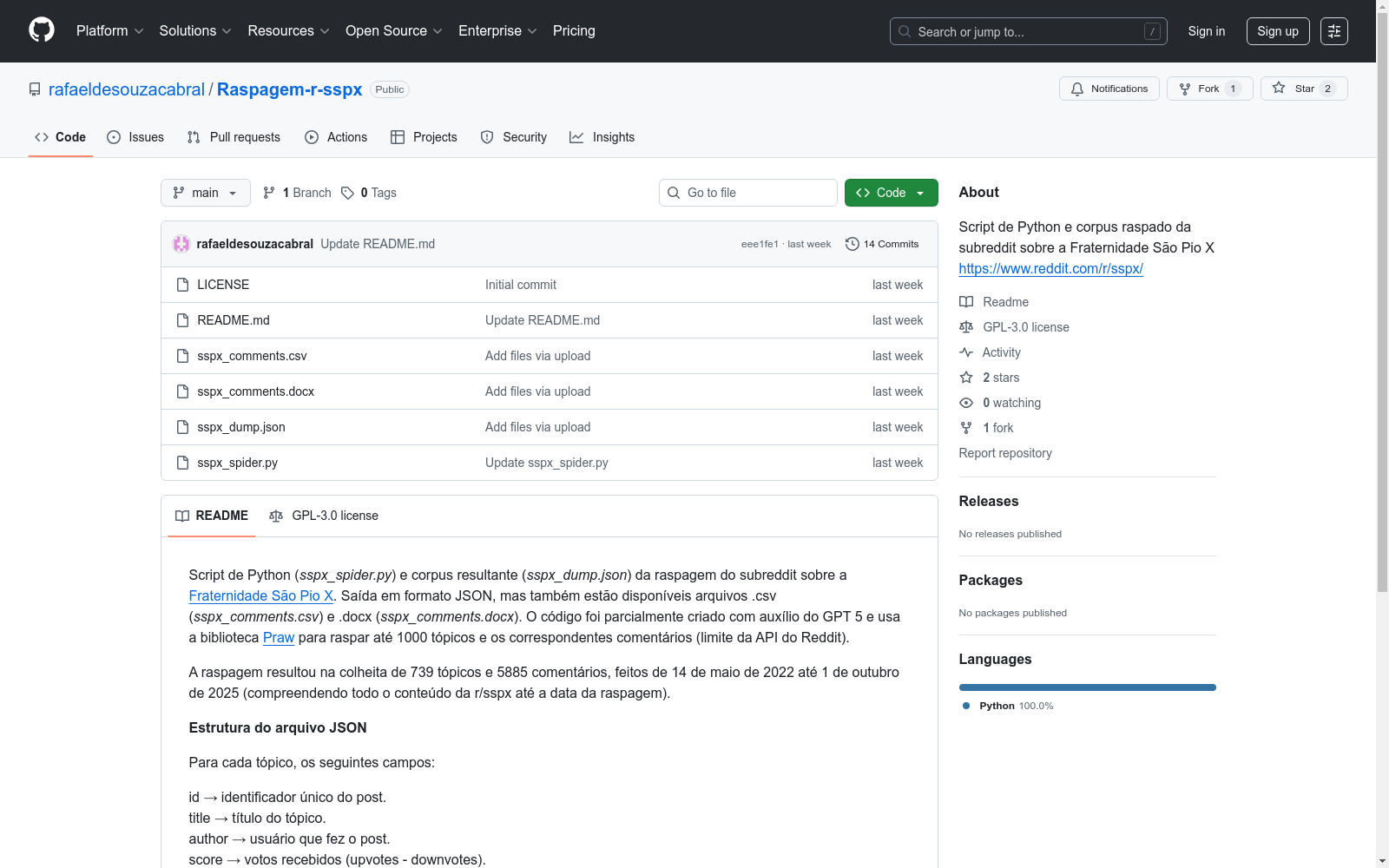Expand the Enterprise menu

coord(497,31)
